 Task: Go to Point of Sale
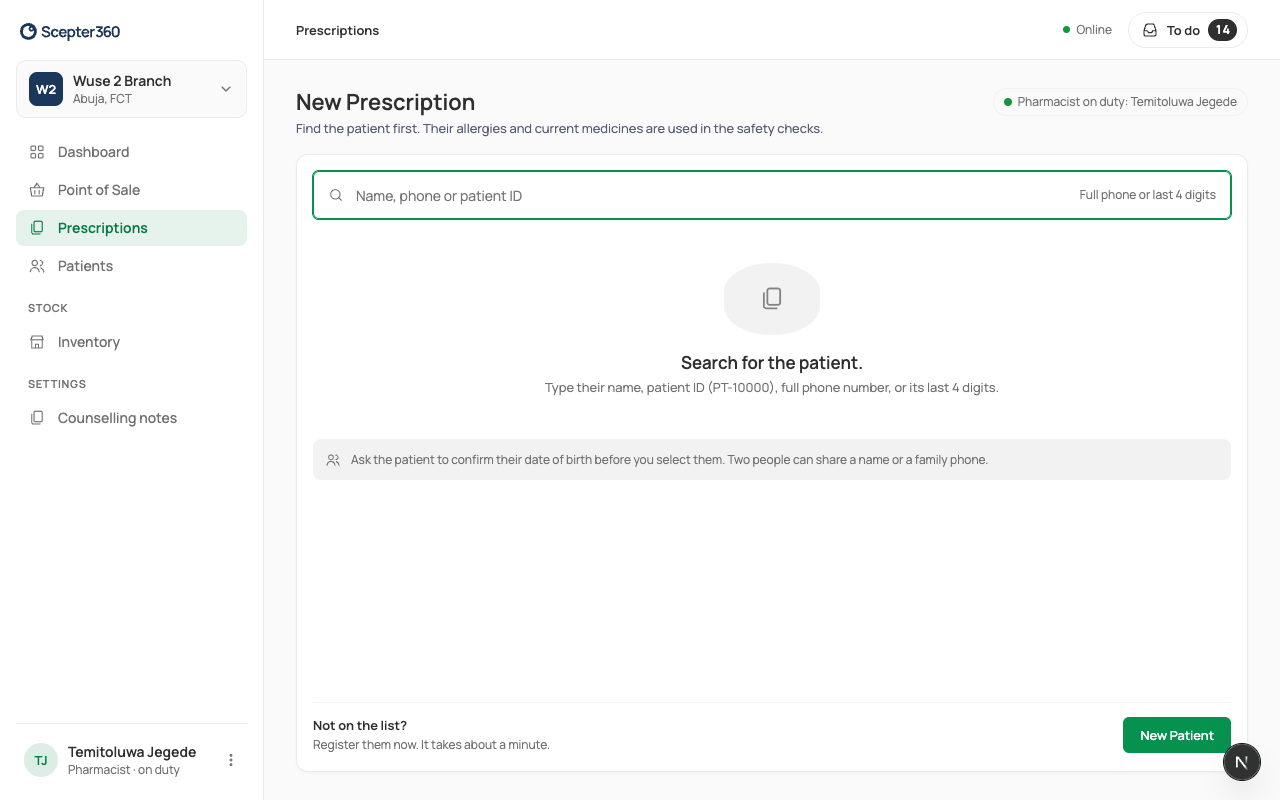coord(131,190)
